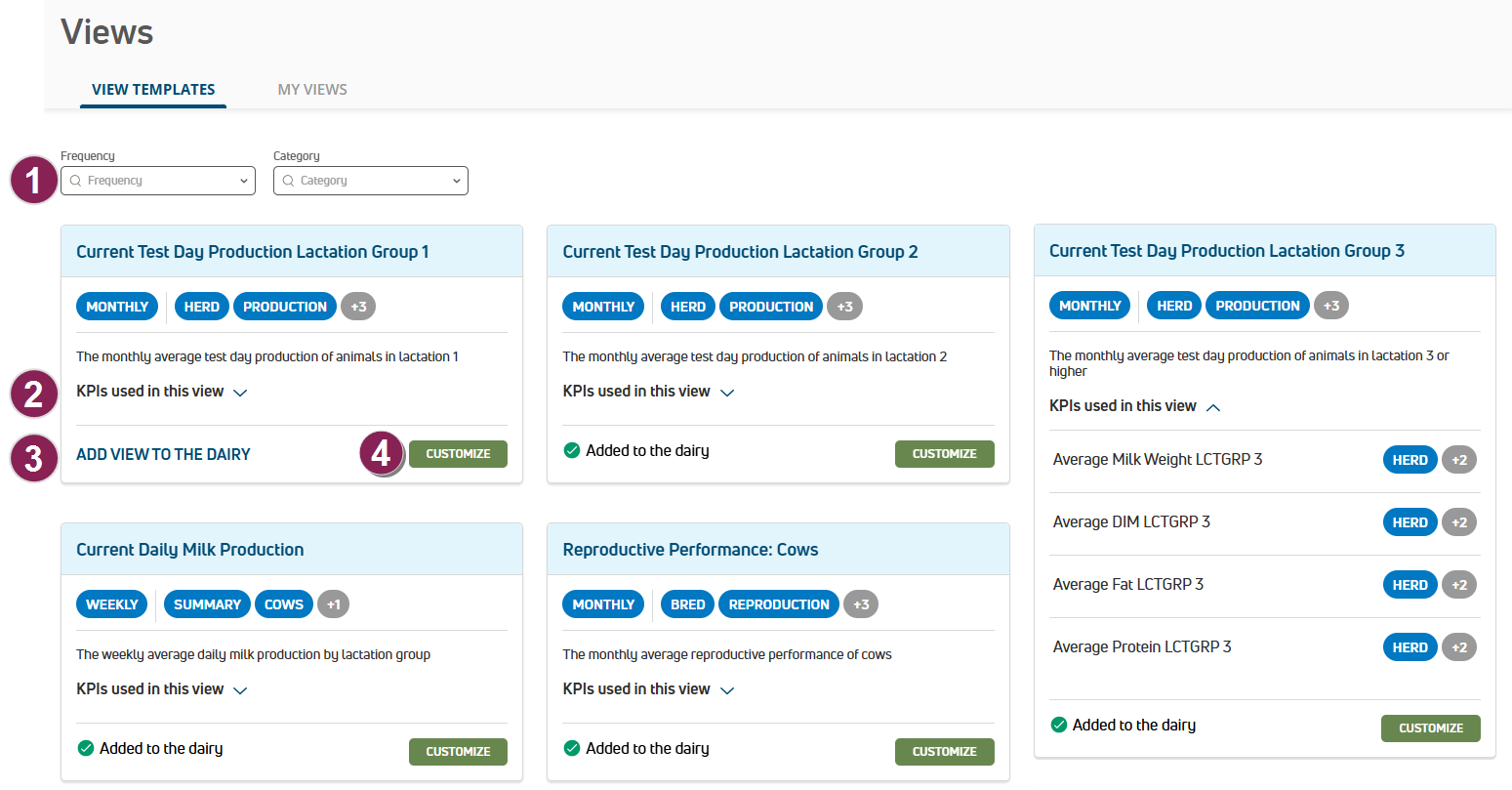
Task: Expand KPIs used in Lactation Group 1 view
Action: point(162,392)
